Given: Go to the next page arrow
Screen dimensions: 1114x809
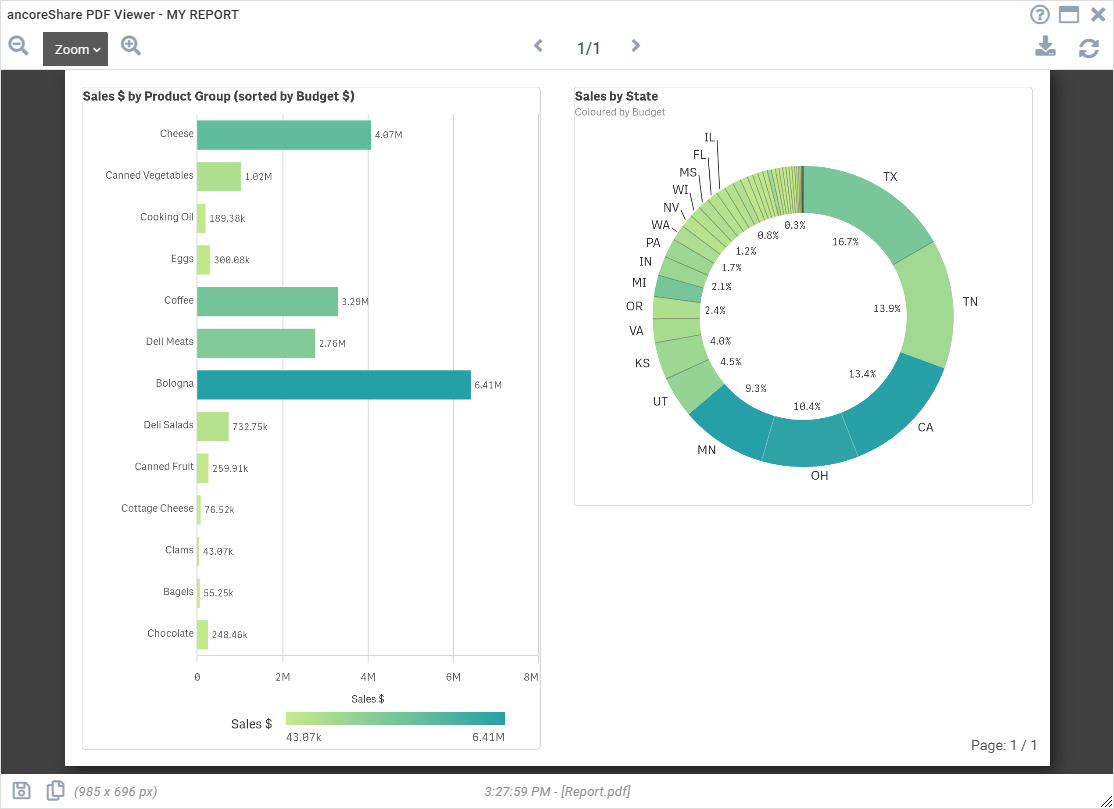Looking at the screenshot, I should (x=635, y=46).
